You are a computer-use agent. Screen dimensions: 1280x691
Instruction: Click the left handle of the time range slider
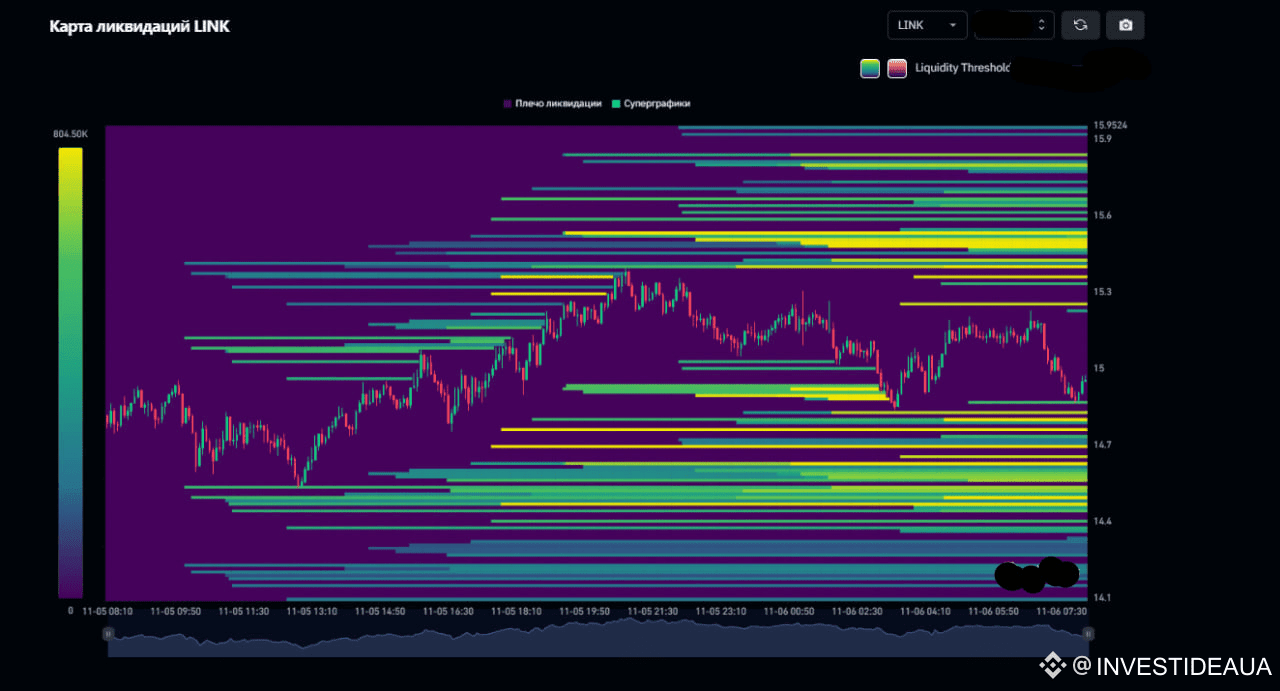click(x=108, y=633)
